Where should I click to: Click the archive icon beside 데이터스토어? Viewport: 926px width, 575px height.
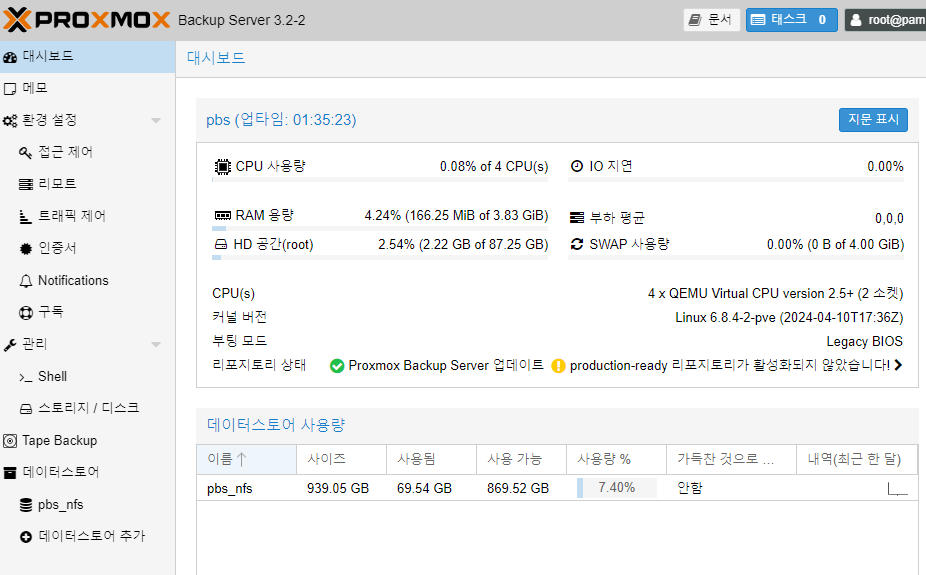click(10, 473)
